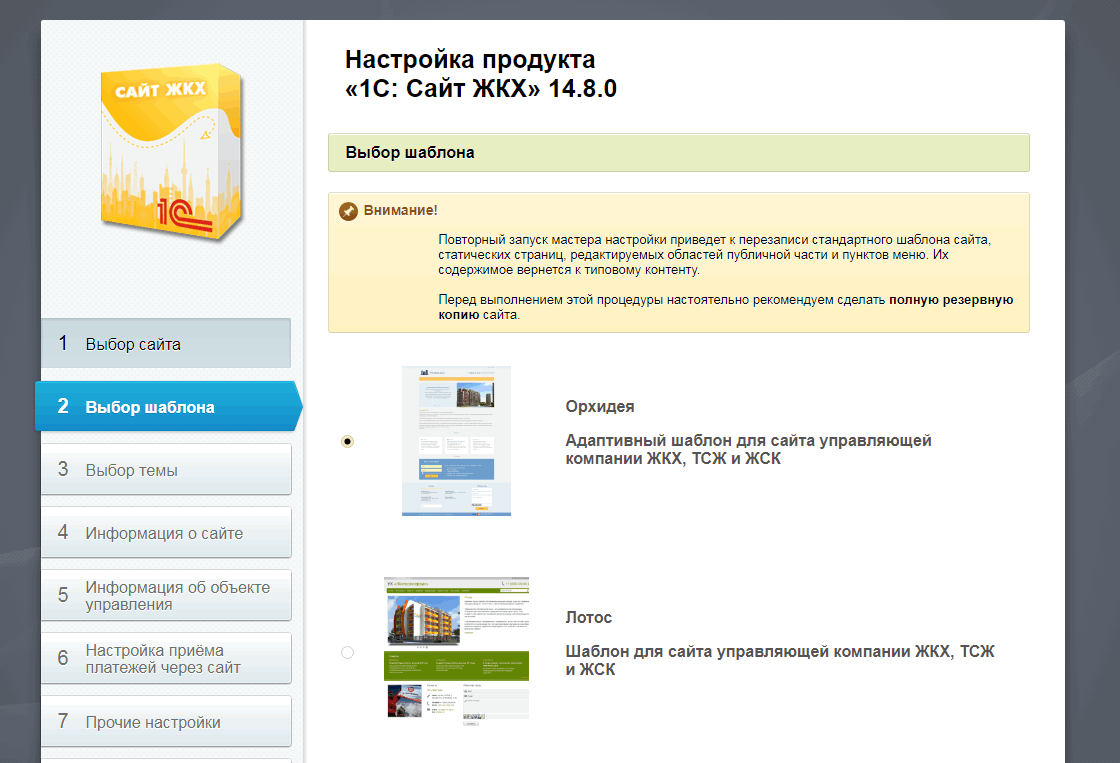Click the Лотос template title
Image resolution: width=1120 pixels, height=763 pixels.
(x=589, y=617)
